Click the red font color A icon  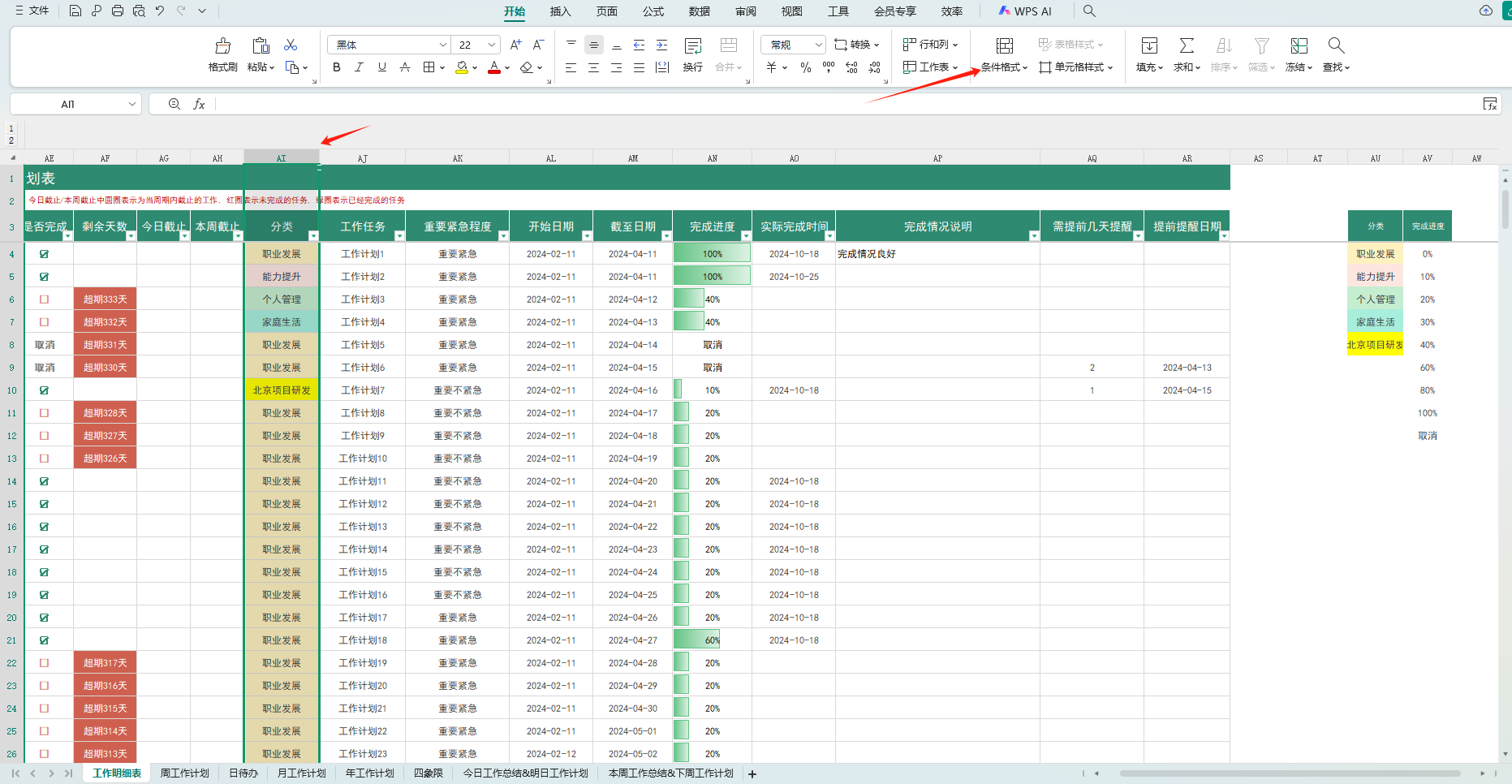(x=494, y=67)
